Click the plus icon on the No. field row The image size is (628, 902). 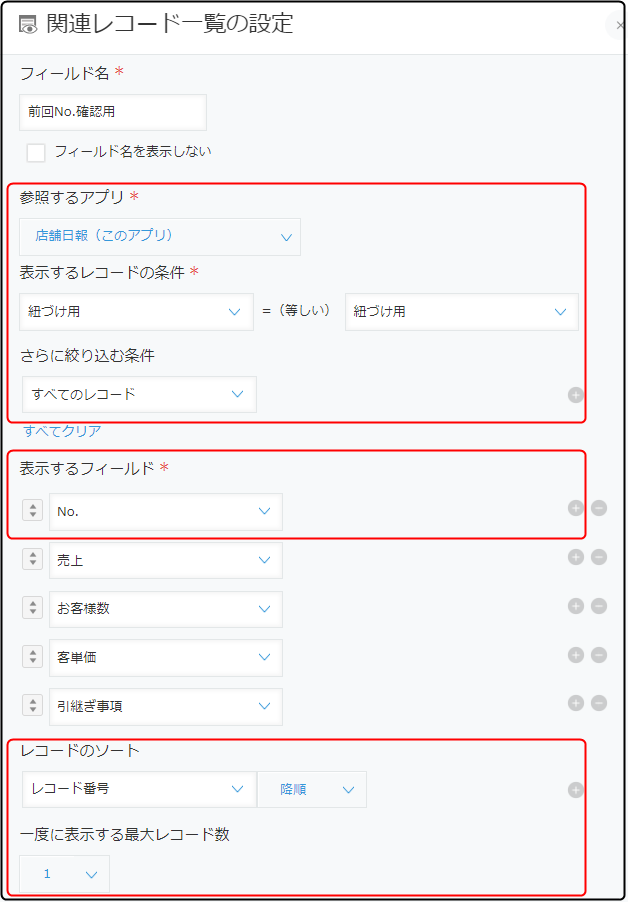(576, 508)
